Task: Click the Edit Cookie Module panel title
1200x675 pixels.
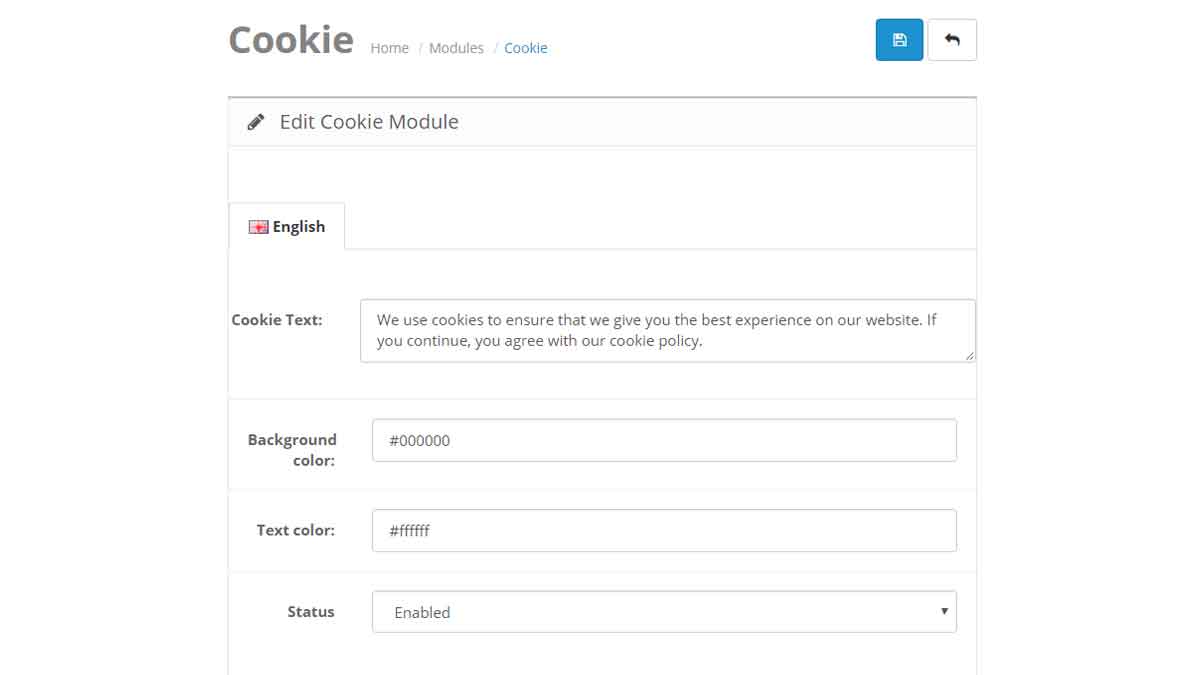Action: pos(369,122)
